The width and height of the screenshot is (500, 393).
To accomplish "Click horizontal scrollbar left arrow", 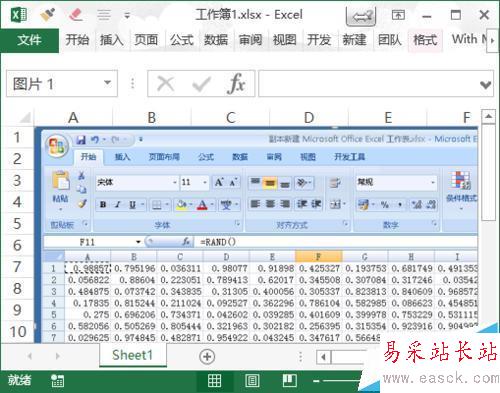I will [x=323, y=357].
